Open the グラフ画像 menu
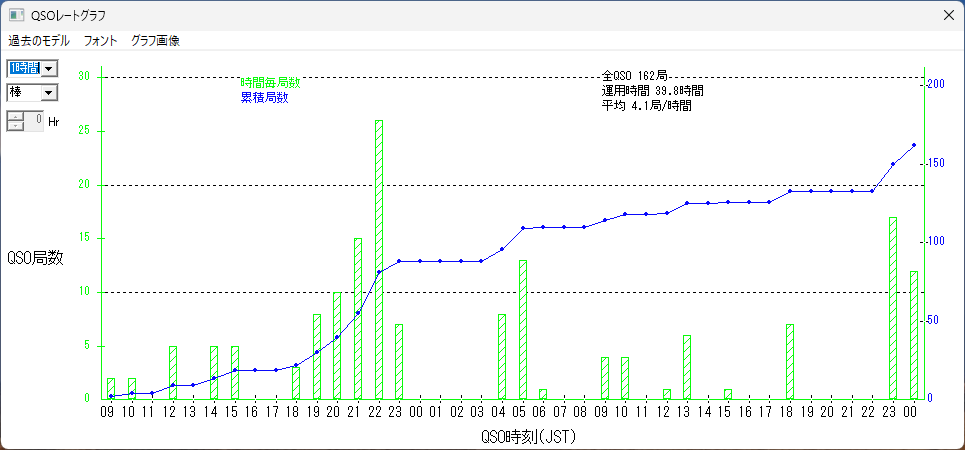The image size is (965, 450). (x=155, y=41)
